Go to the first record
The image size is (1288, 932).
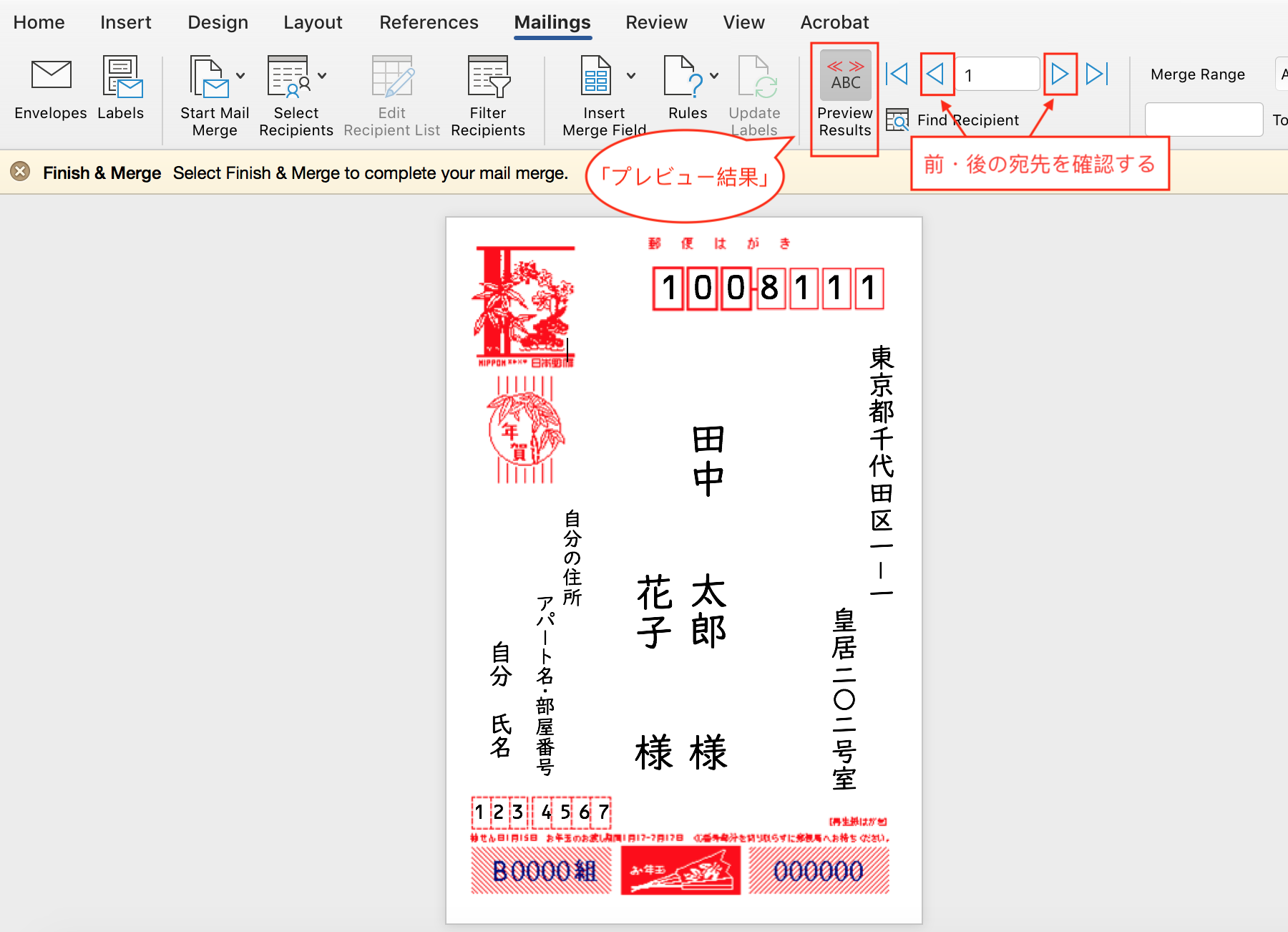click(897, 74)
